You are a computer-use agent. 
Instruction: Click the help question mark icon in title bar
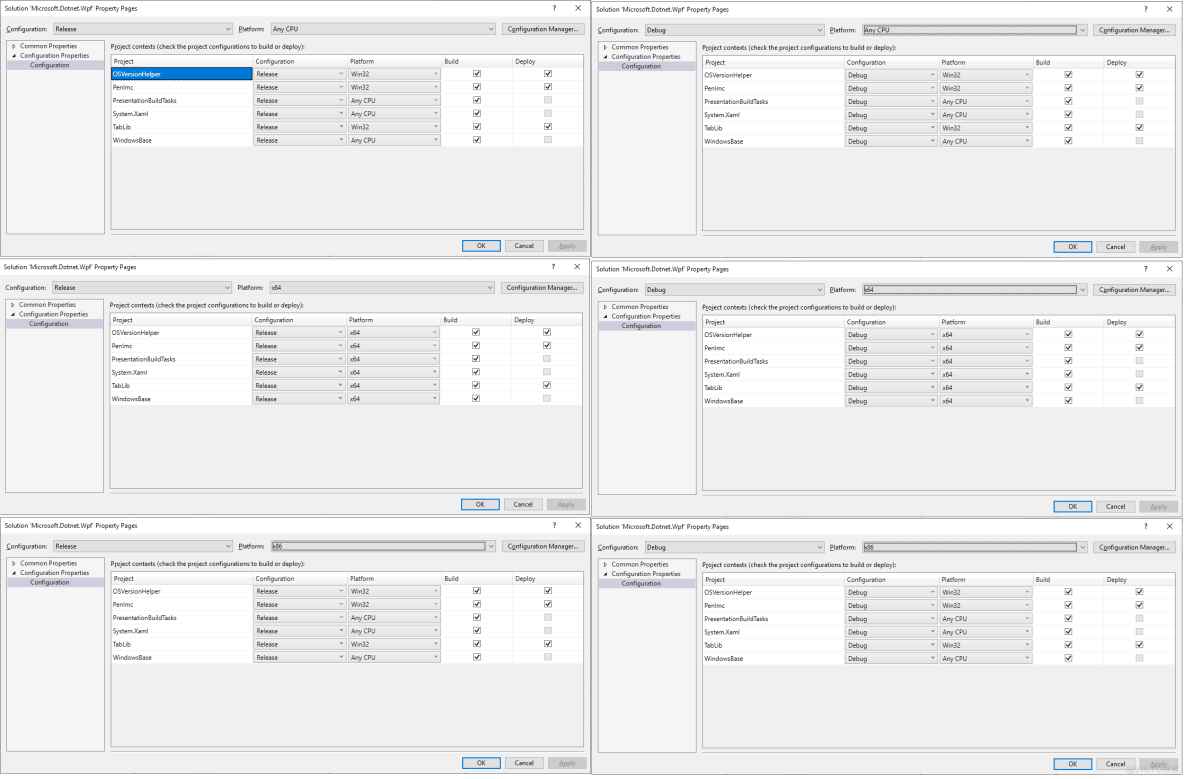pyautogui.click(x=553, y=8)
